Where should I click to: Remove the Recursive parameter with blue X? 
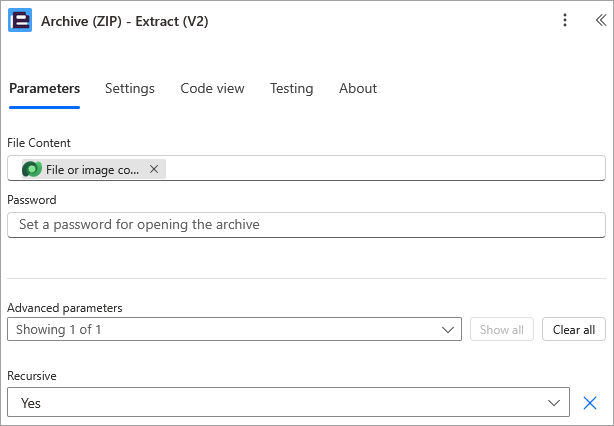point(590,403)
